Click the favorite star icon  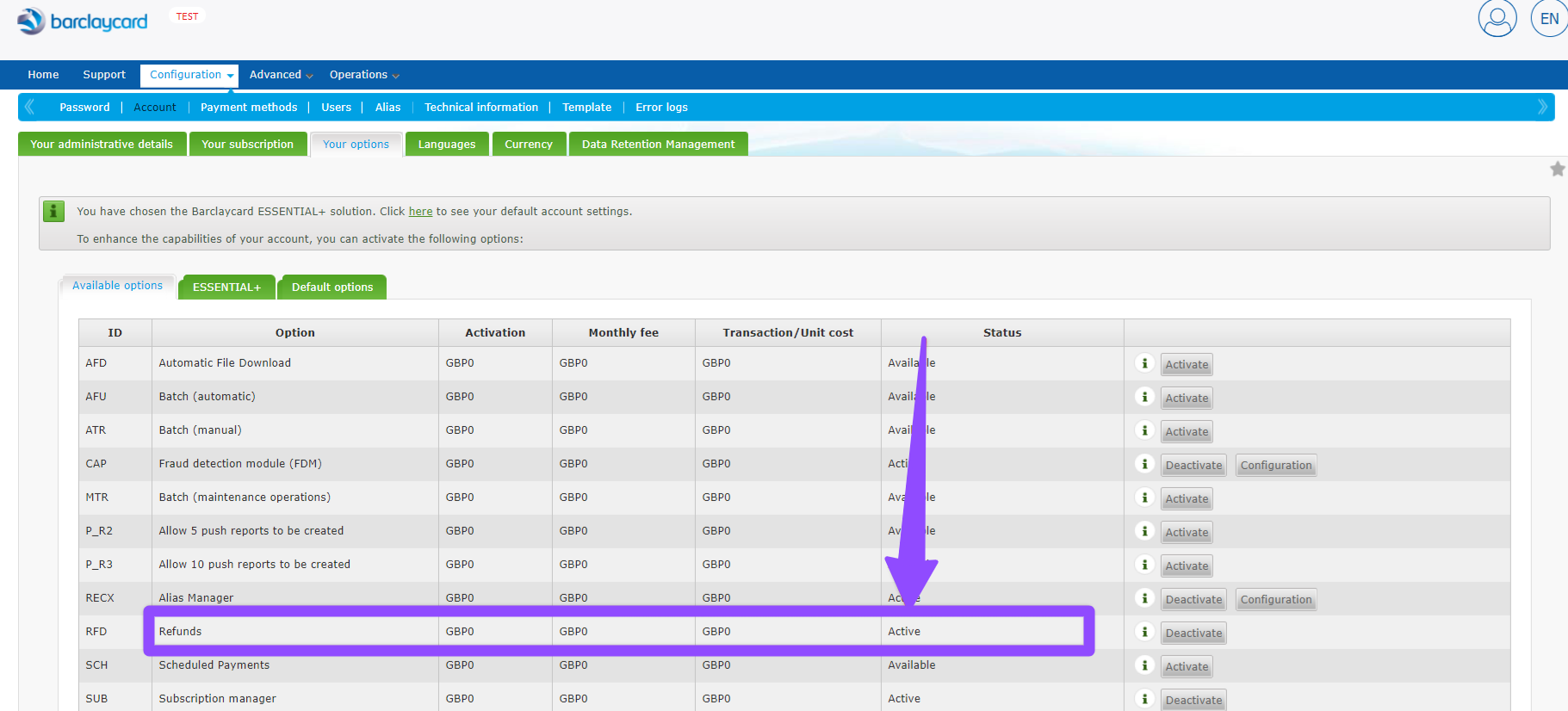[x=1557, y=169]
